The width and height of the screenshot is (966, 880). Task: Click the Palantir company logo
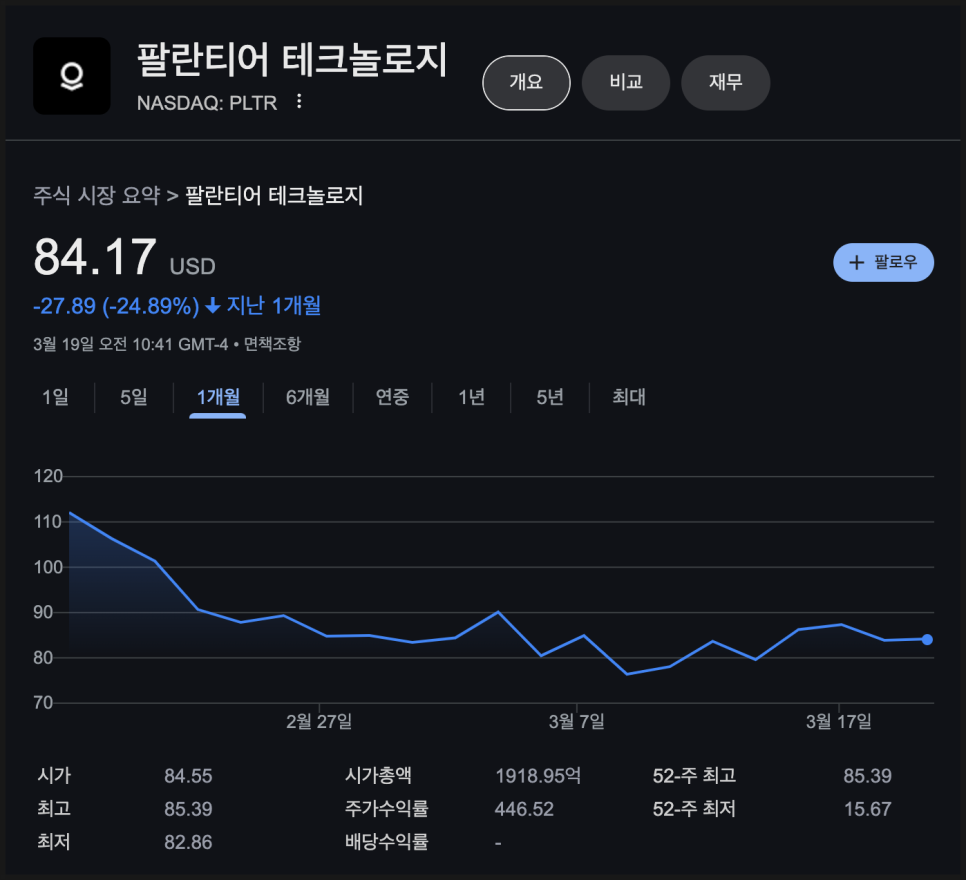tap(71, 76)
